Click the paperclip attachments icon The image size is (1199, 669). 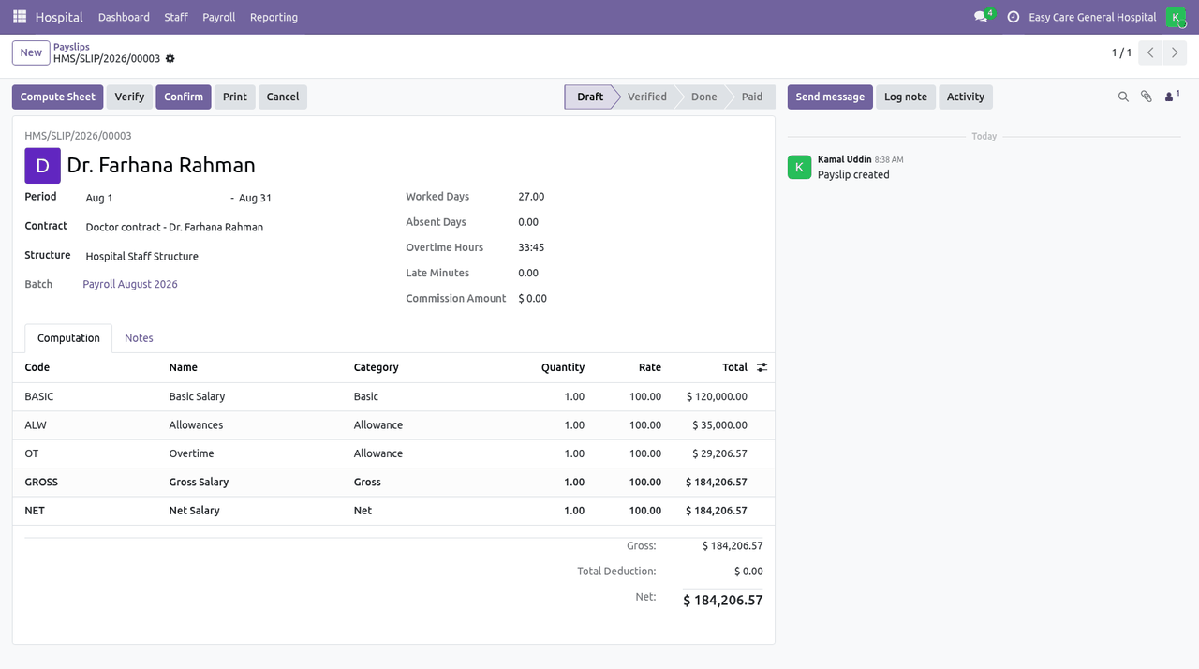point(1146,97)
